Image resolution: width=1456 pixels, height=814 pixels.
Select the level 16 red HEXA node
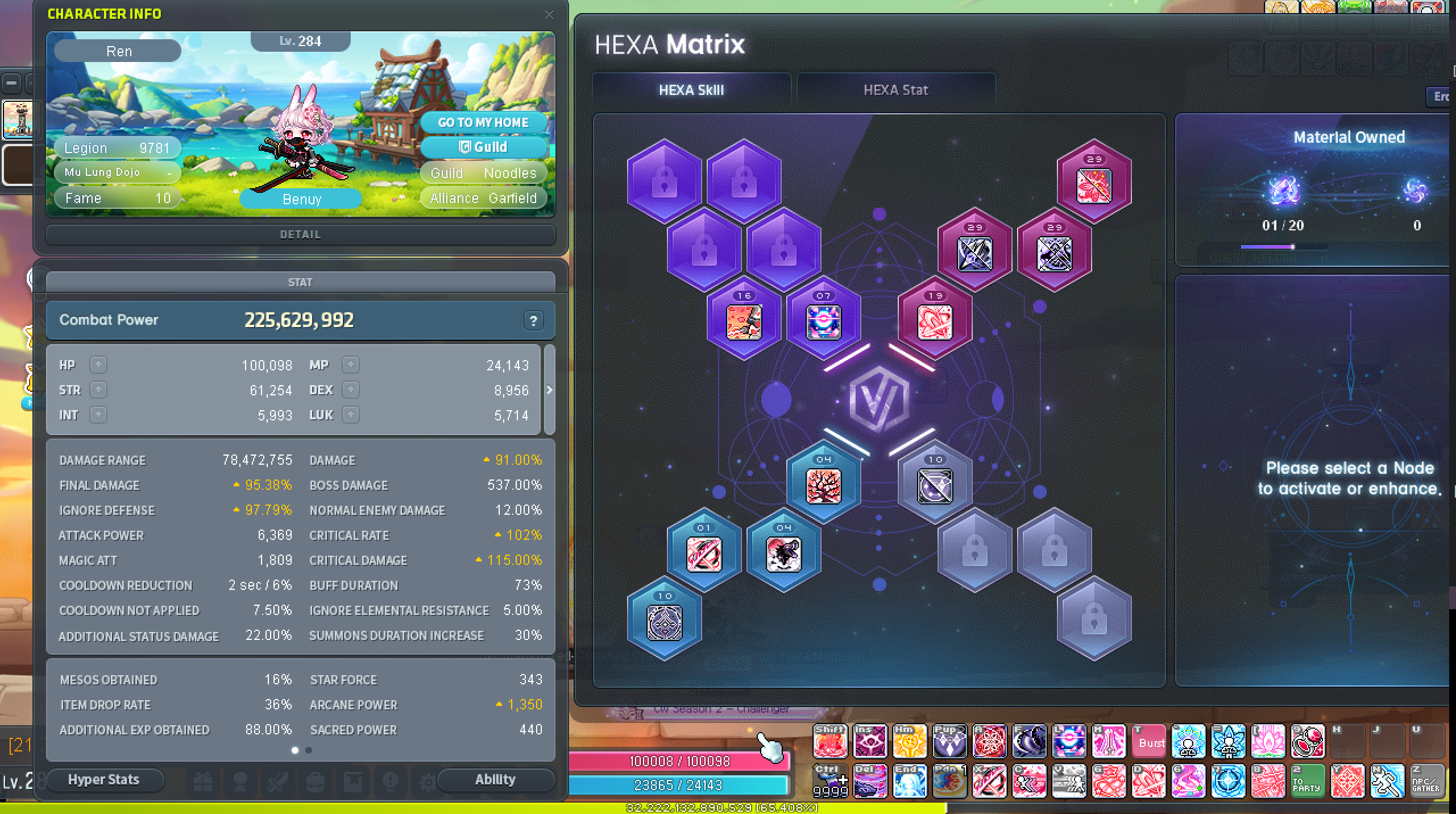744,320
